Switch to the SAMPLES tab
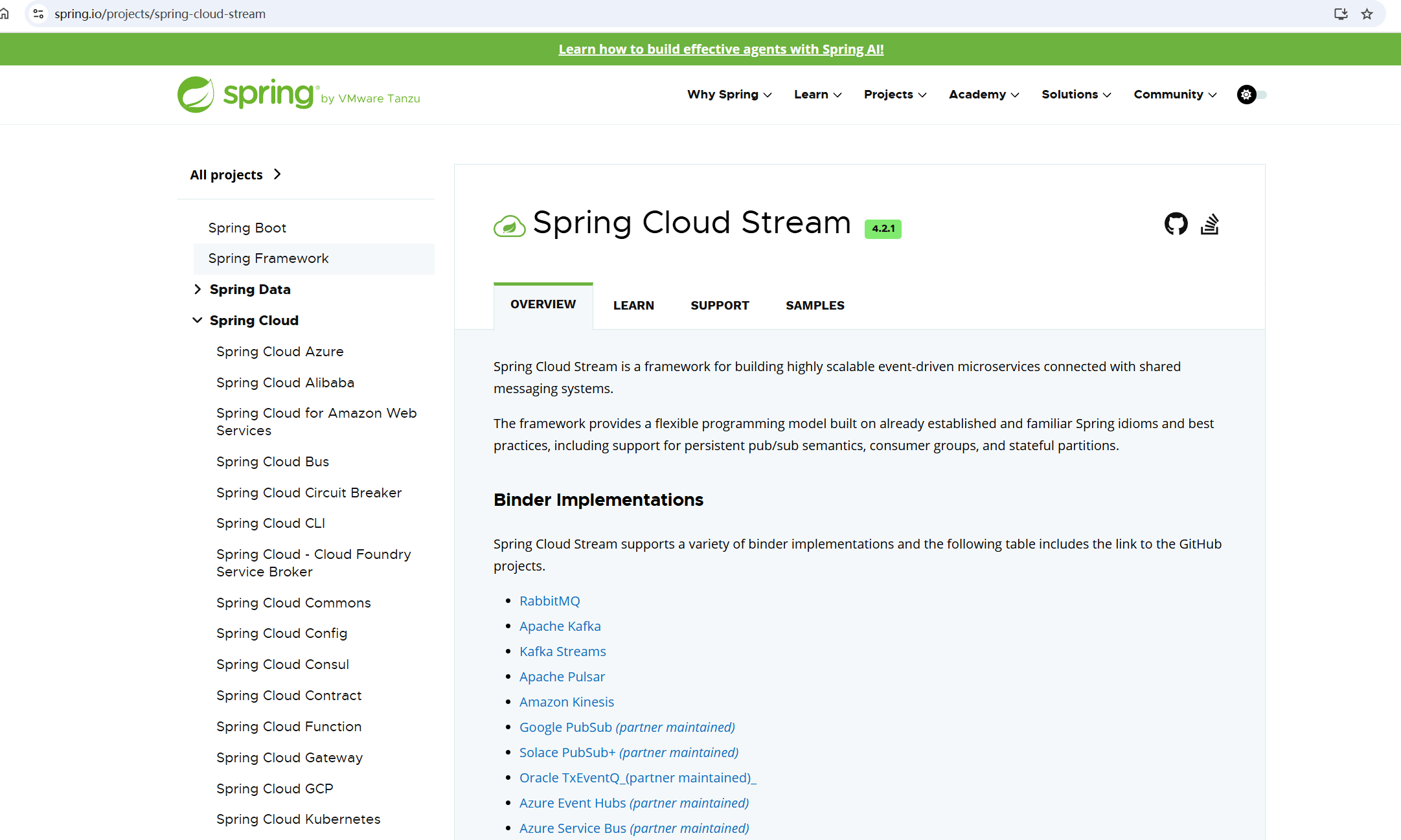 click(815, 306)
